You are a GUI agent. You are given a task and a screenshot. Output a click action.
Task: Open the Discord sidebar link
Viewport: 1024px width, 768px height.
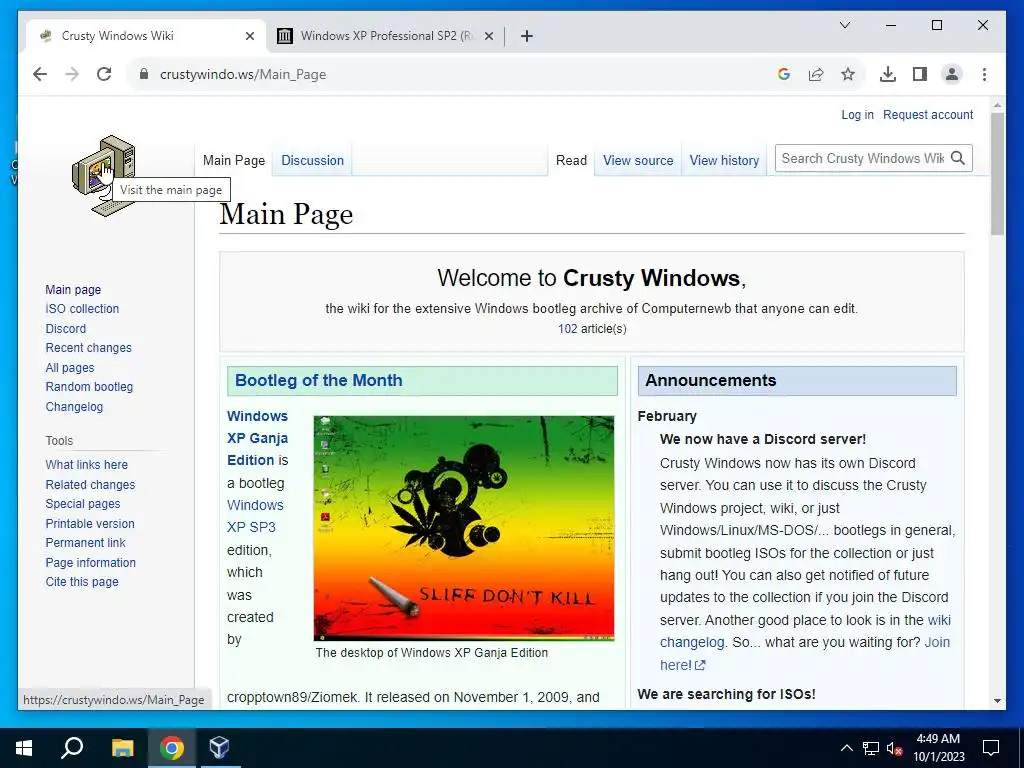[x=65, y=328]
